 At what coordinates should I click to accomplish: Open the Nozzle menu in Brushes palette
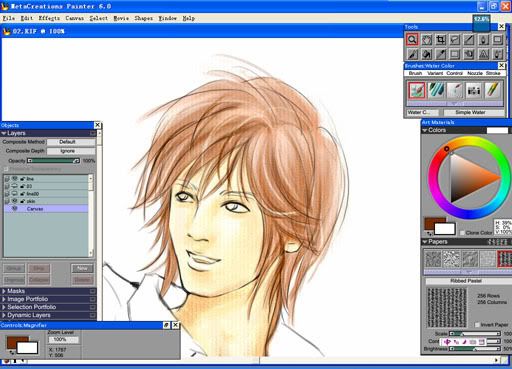point(475,73)
